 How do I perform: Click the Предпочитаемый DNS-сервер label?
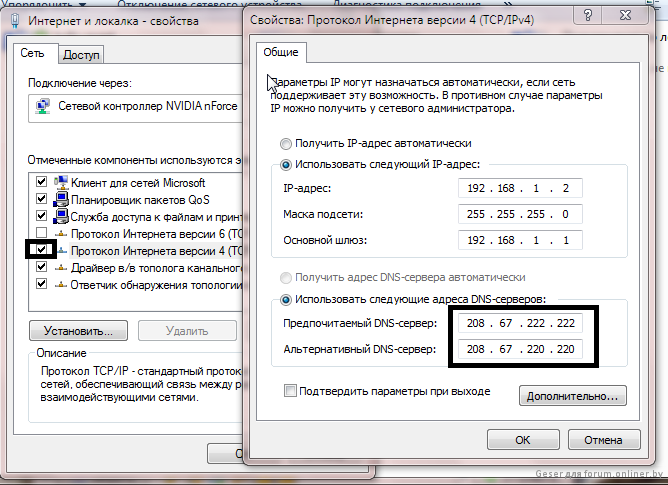coord(360,323)
